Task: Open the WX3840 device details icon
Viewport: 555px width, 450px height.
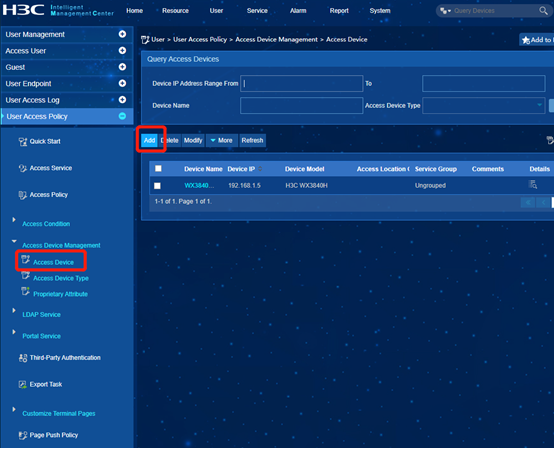Action: [533, 184]
